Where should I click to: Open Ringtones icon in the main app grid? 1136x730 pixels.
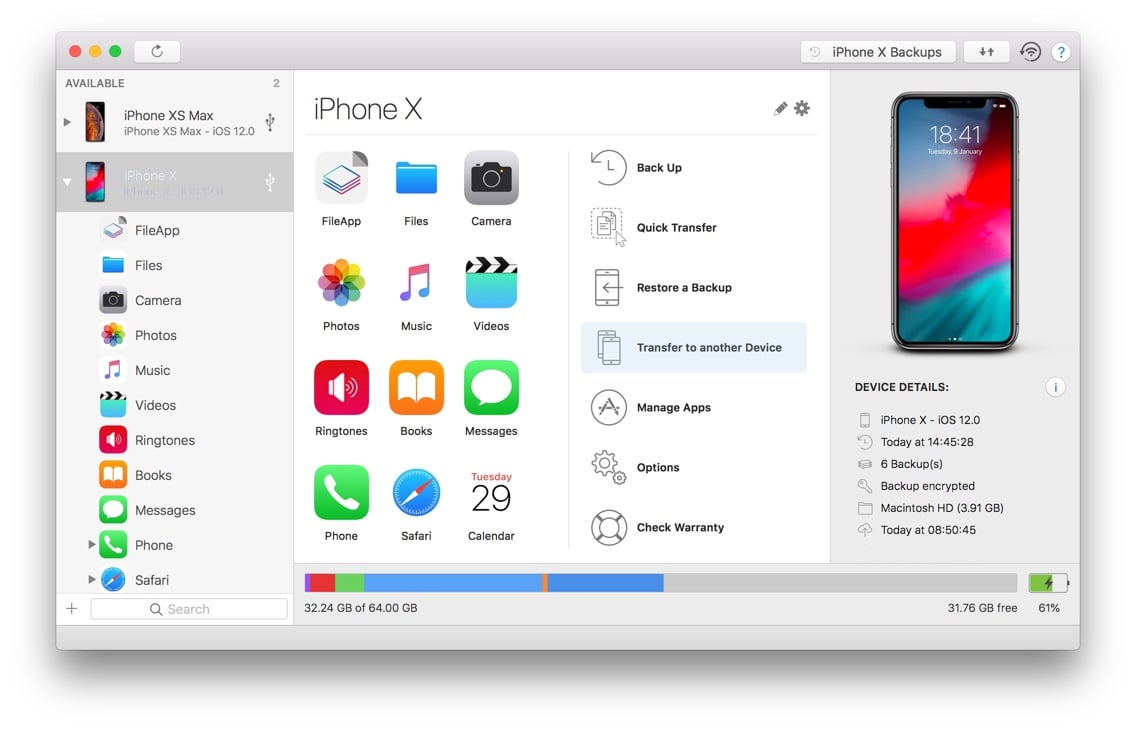[341, 387]
